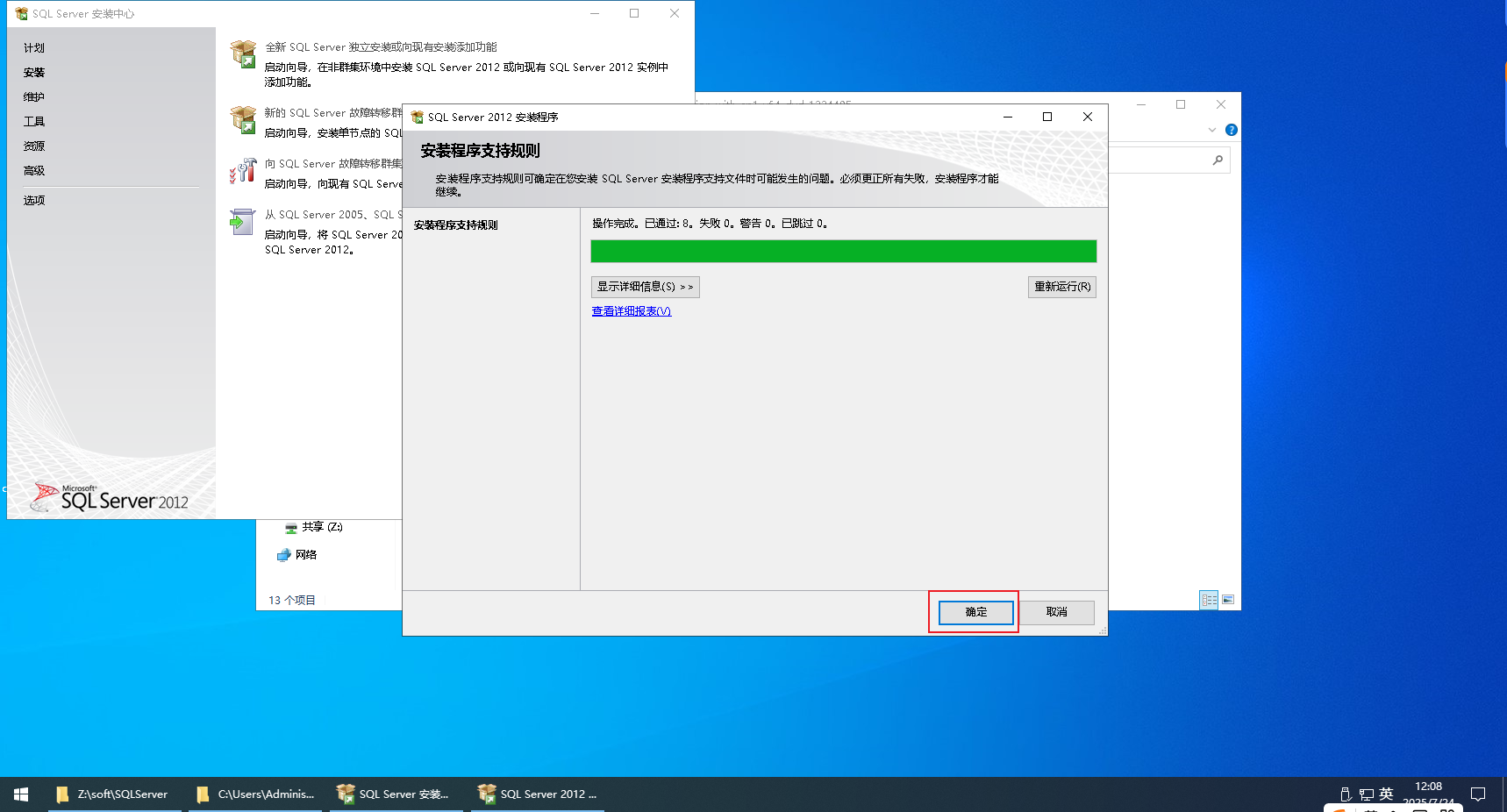Image resolution: width=1507 pixels, height=812 pixels.
Task: Open 向 SQL Server 故障转移群集 link
Action: (333, 164)
